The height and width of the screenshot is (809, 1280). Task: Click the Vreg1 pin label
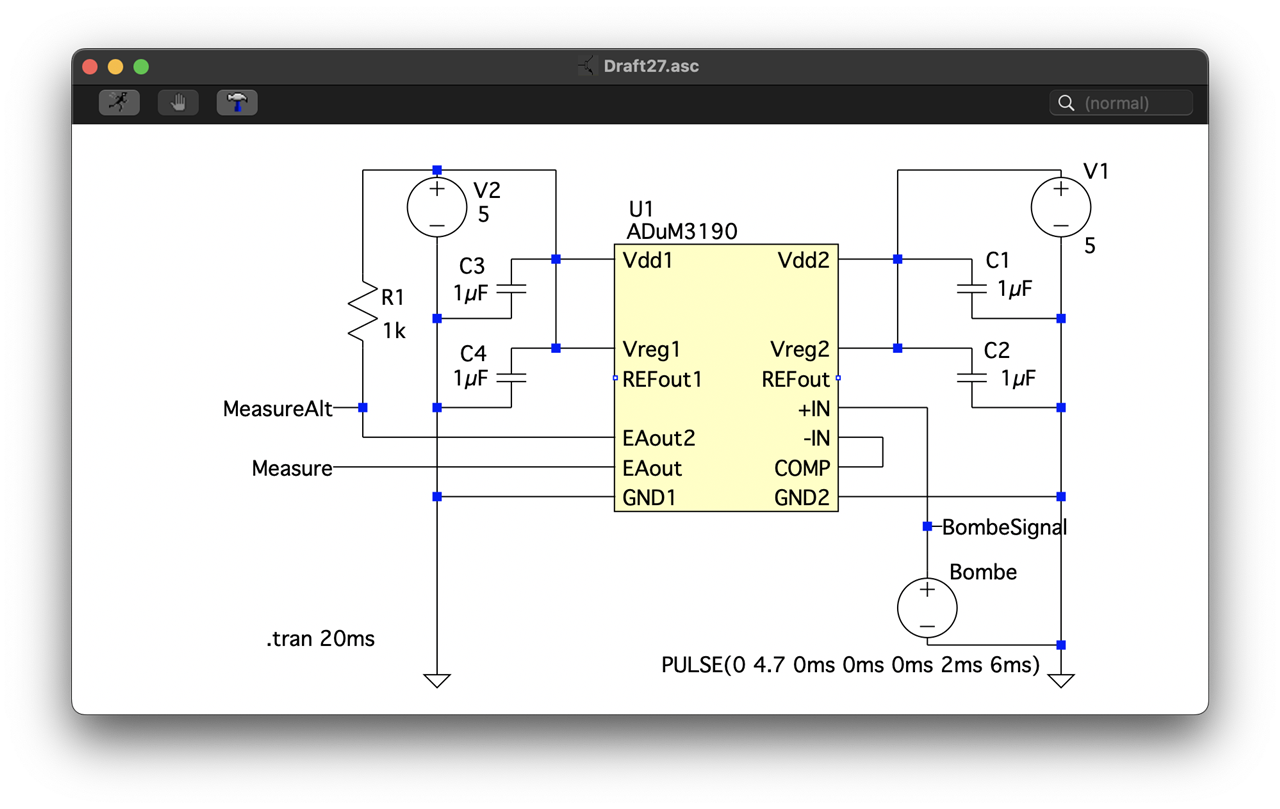(x=651, y=350)
